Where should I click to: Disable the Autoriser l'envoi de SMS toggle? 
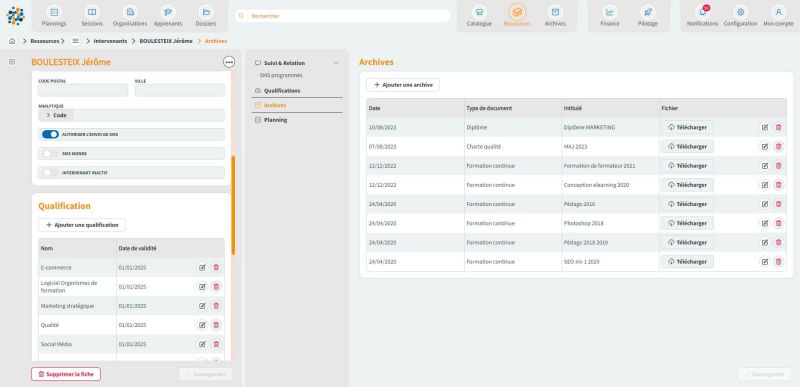click(50, 134)
